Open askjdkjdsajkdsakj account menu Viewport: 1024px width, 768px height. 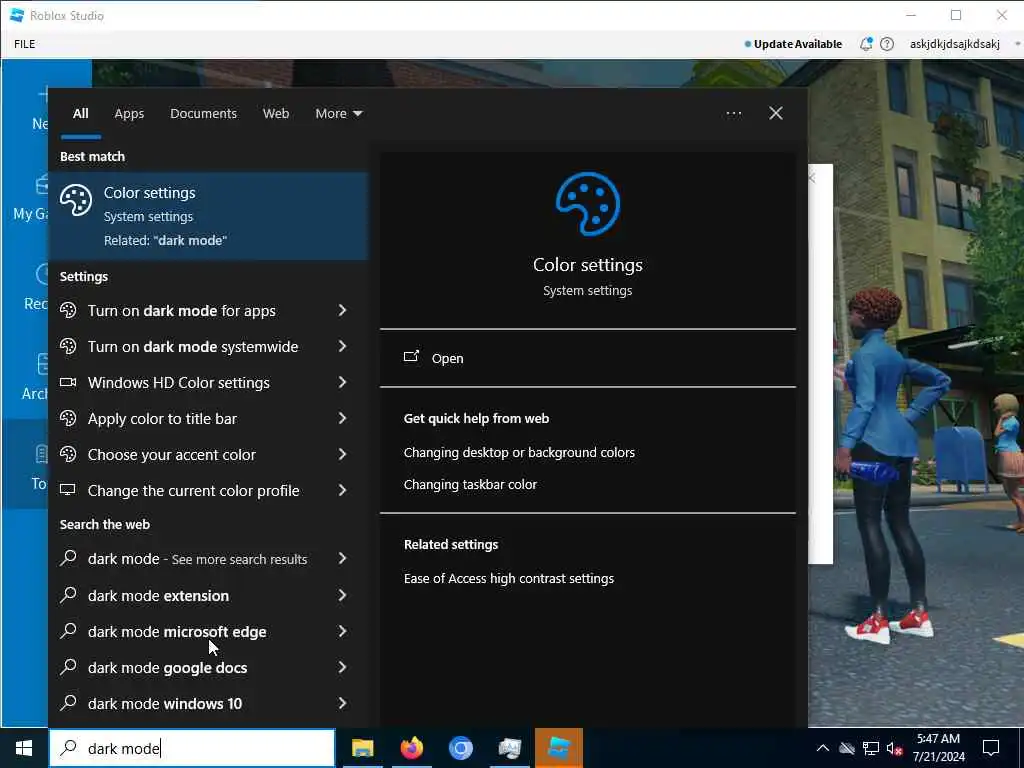pyautogui.click(x=955, y=44)
